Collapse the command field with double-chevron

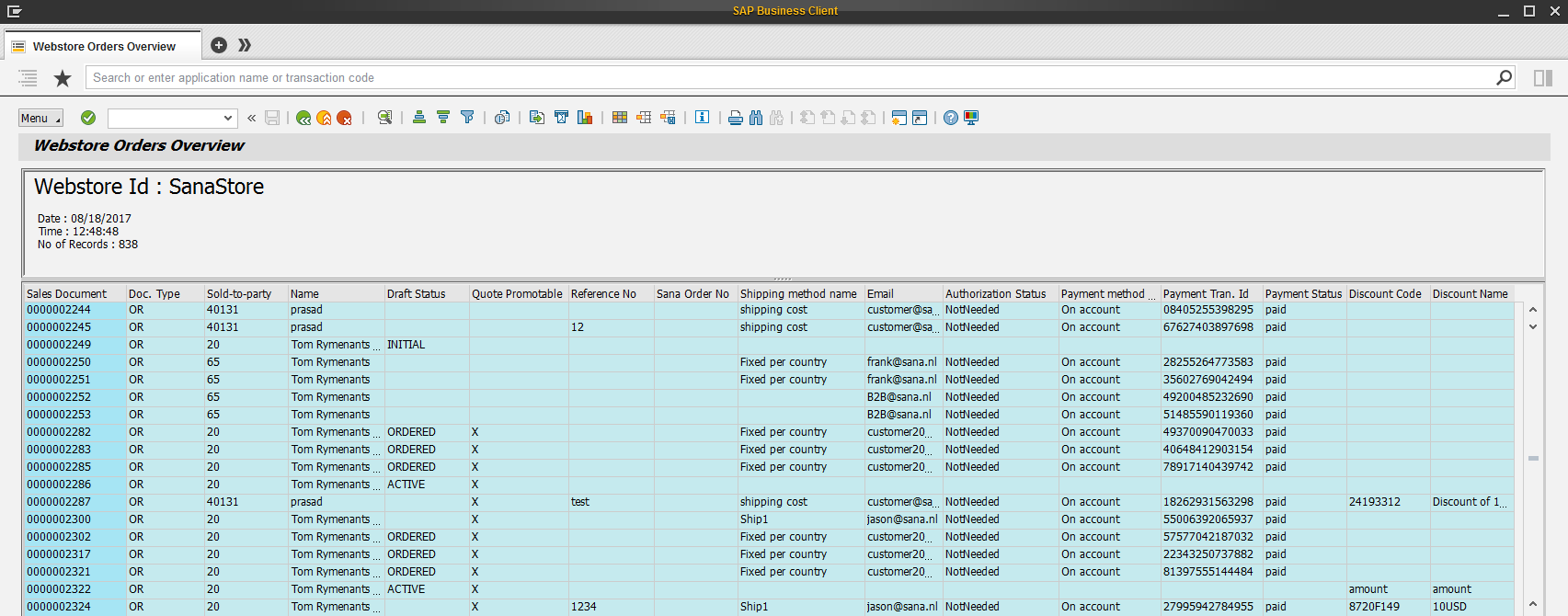[251, 118]
